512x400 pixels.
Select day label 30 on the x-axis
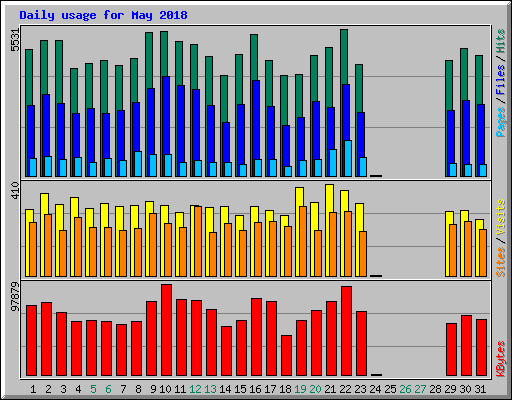(465, 389)
